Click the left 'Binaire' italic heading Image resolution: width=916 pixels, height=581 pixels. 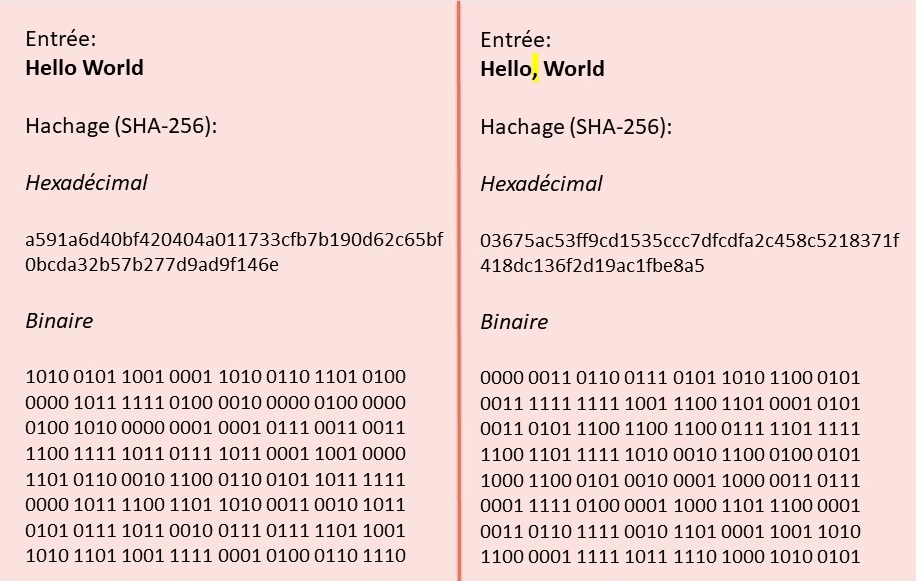pos(59,321)
